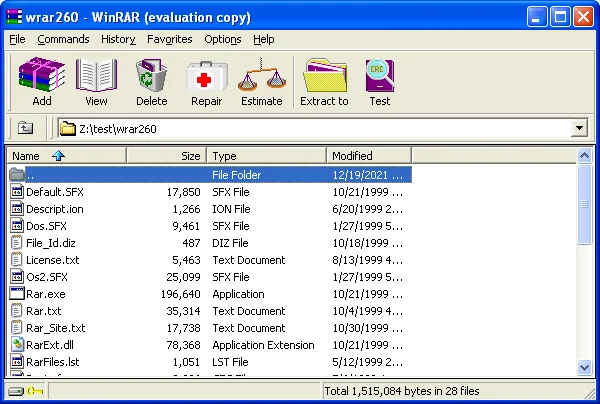Click the Add toolbar icon
Screen dimensions: 600x404
42,75
